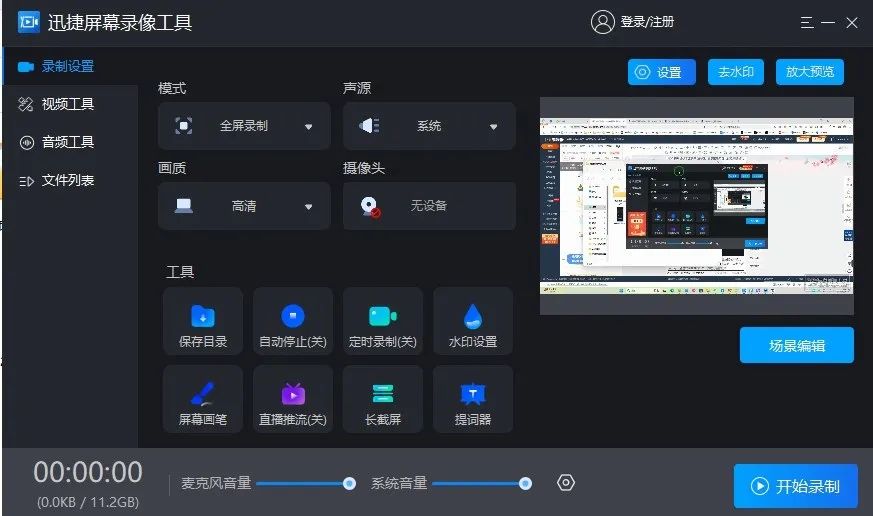Image resolution: width=873 pixels, height=516 pixels.
Task: Open the 保存目录 folder tool
Action: [x=203, y=321]
